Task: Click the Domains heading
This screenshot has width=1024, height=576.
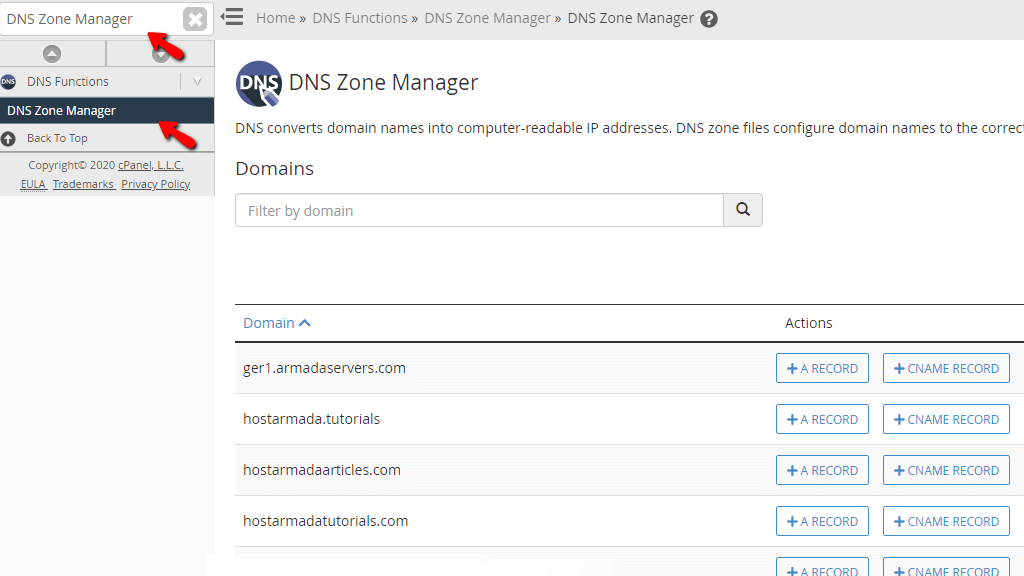Action: click(x=274, y=168)
